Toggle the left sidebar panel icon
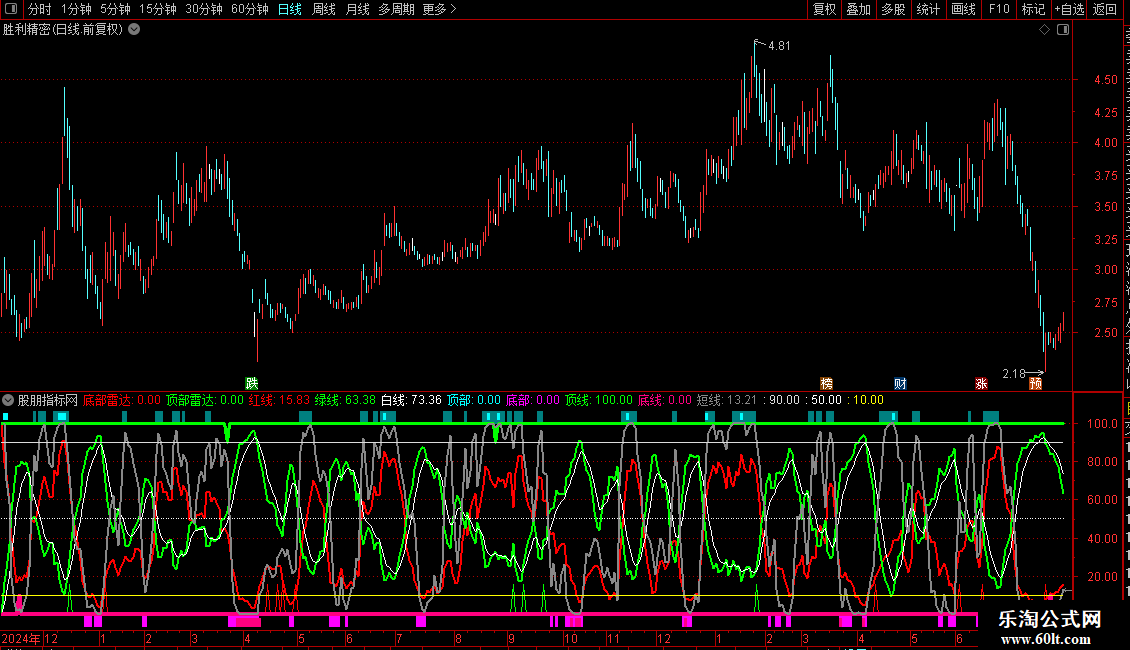Screen dimensions: 1130x650 pyautogui.click(x=11, y=9)
